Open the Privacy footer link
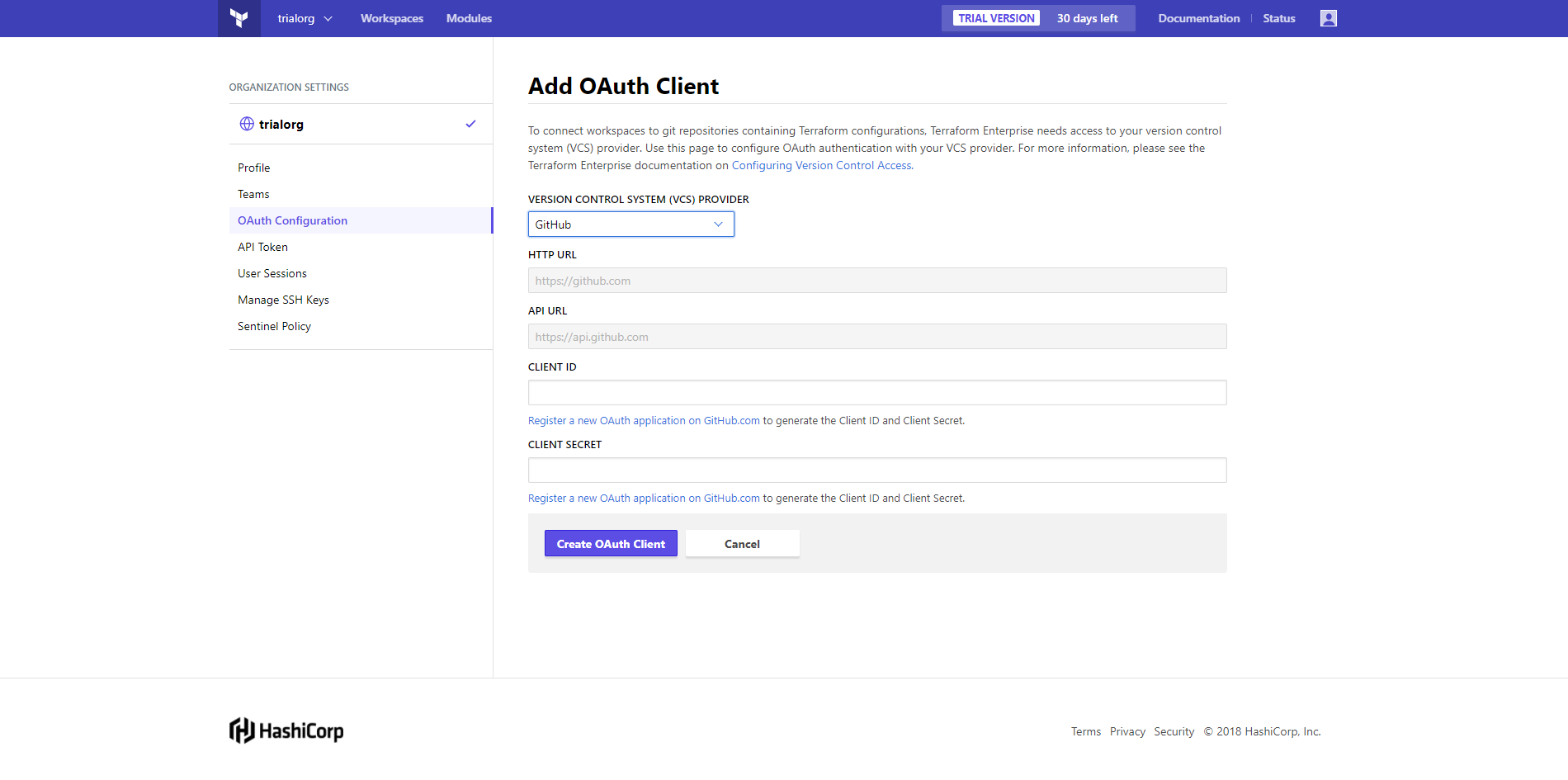The height and width of the screenshot is (780, 1568). [1127, 731]
